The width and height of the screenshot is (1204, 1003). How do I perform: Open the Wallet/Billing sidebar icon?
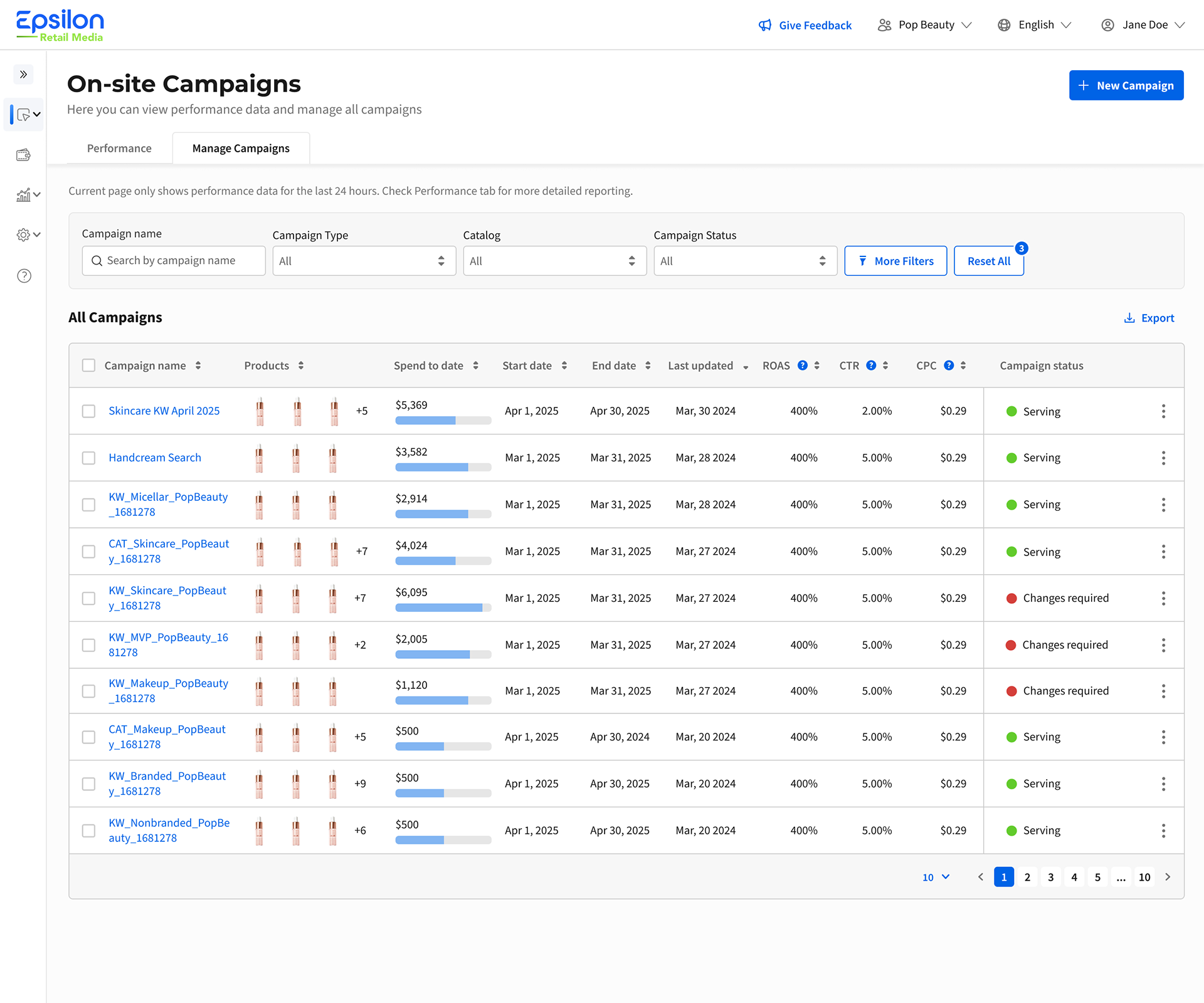(23, 155)
